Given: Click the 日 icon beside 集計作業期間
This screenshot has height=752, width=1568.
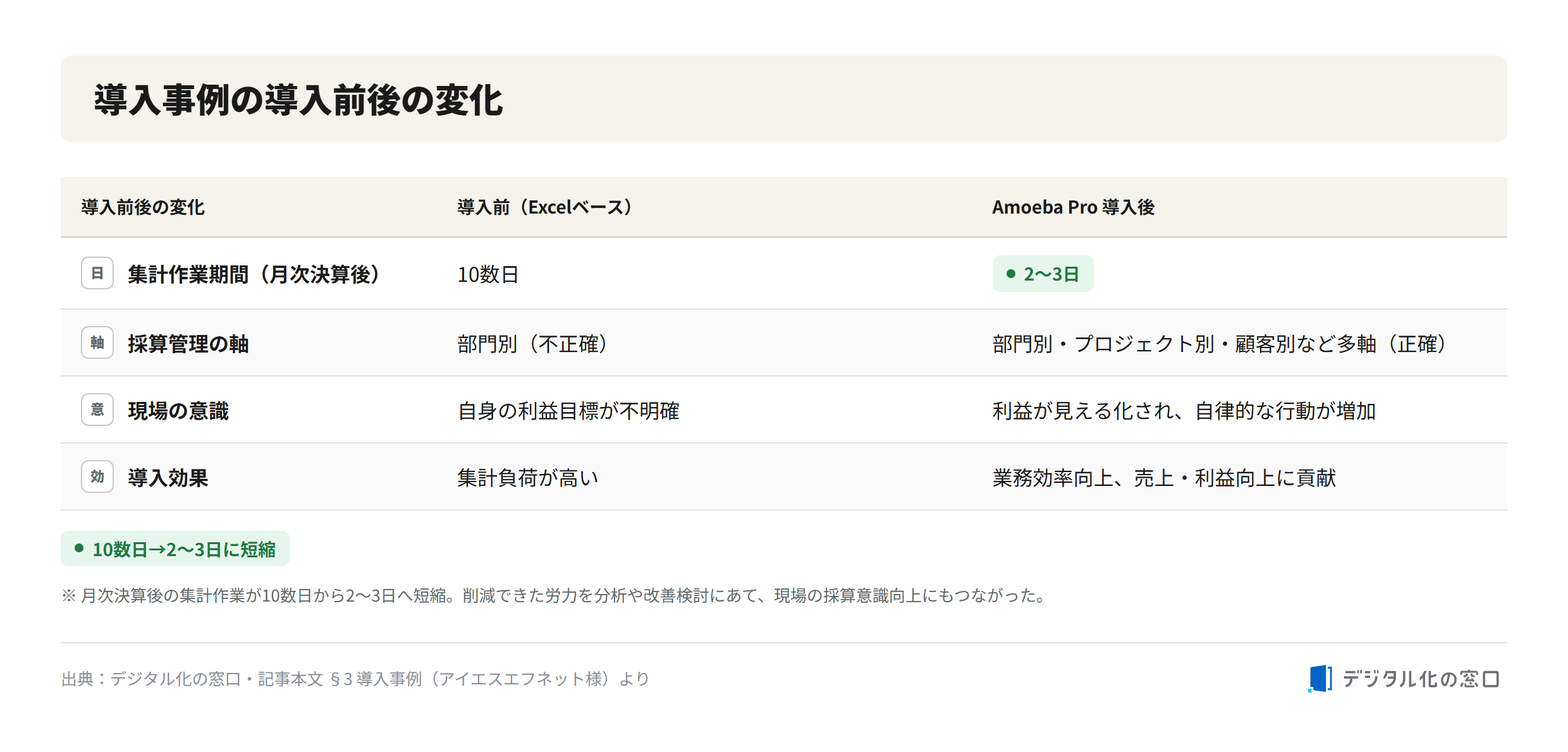Looking at the screenshot, I should tap(97, 273).
